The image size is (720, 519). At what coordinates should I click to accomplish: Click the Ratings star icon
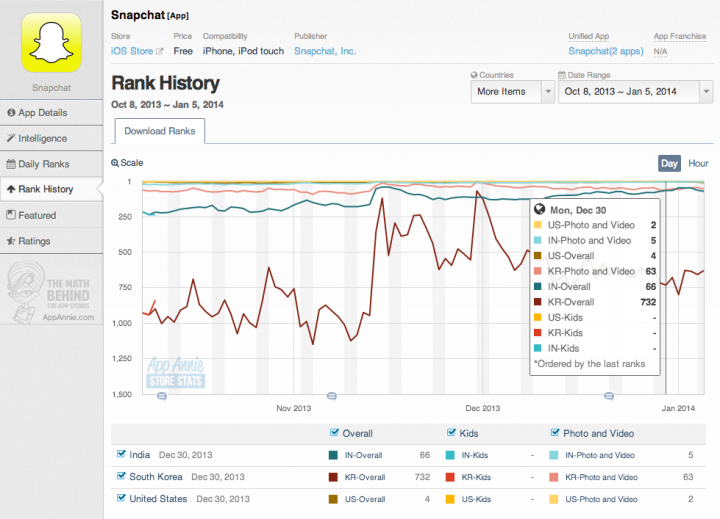11,241
